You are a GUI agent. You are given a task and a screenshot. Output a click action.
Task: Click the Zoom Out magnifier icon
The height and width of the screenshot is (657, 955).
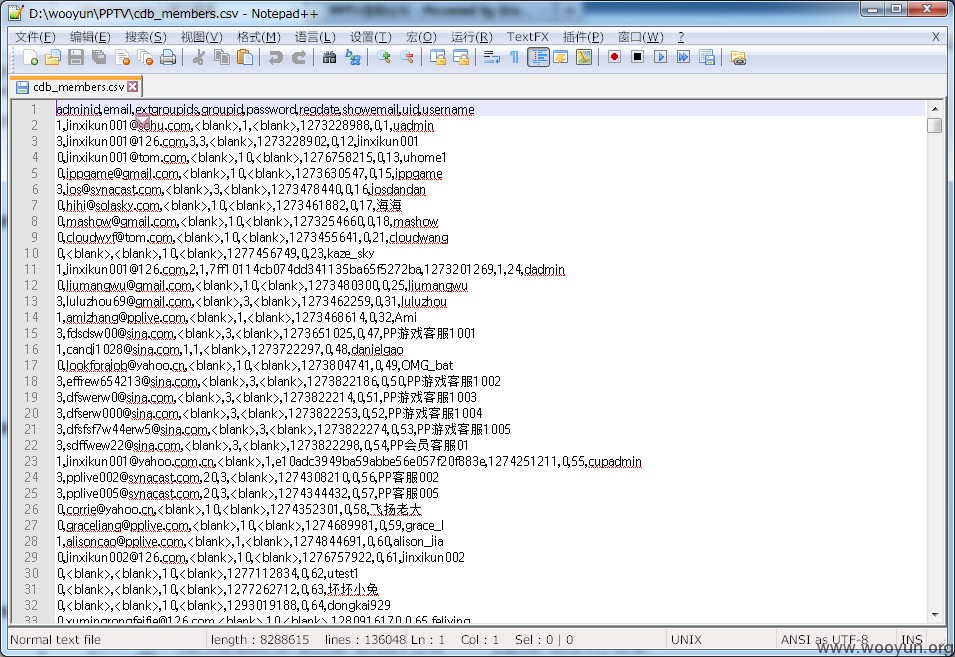click(x=407, y=58)
